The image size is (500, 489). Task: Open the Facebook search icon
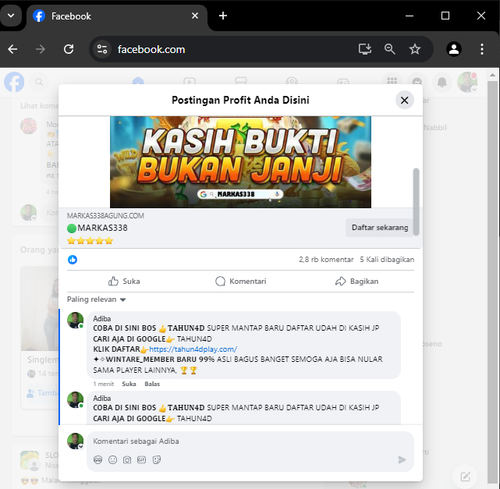(39, 82)
